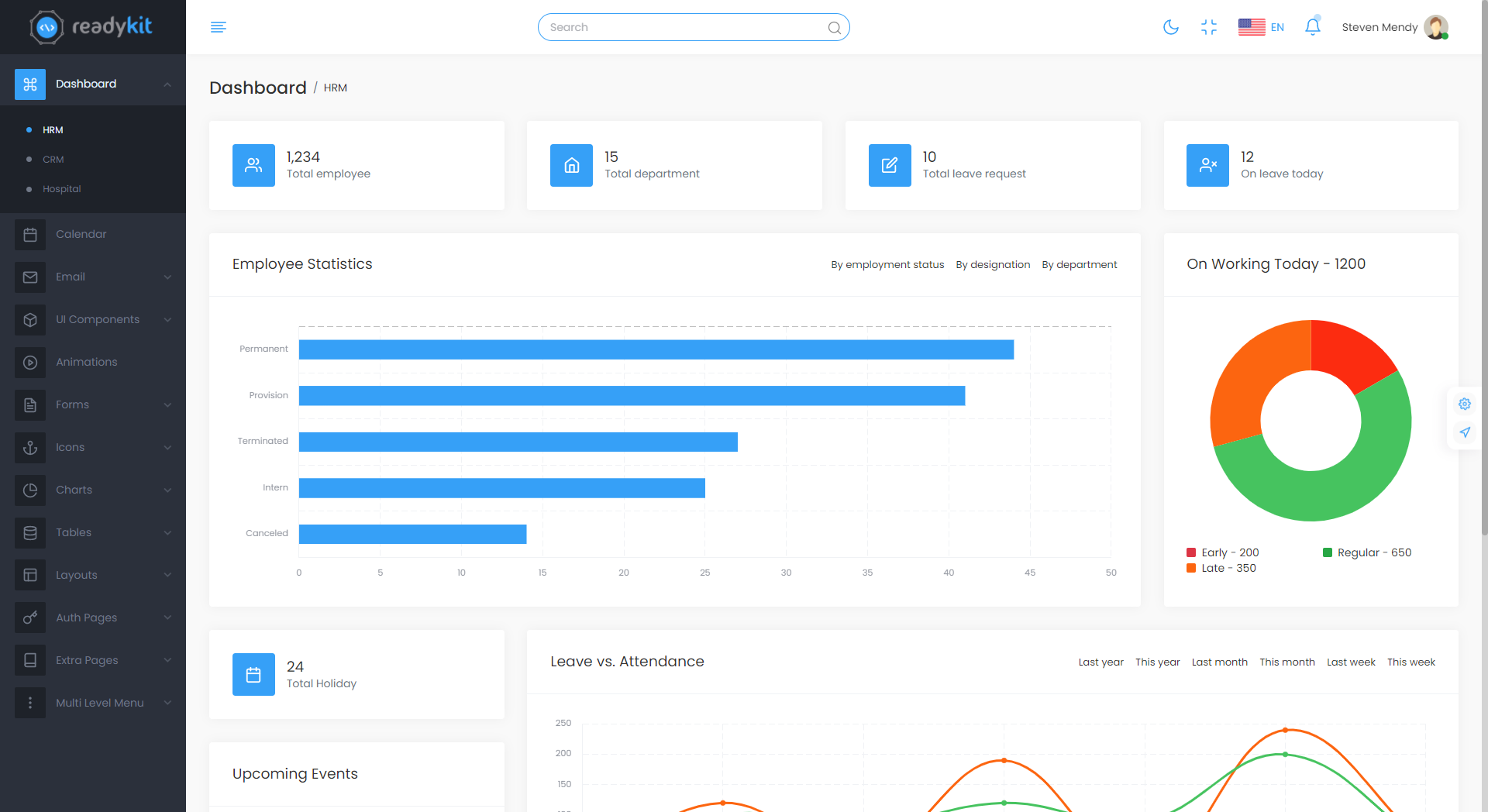The width and height of the screenshot is (1488, 812).
Task: Click the fullscreen collapse icon
Action: click(x=1208, y=27)
